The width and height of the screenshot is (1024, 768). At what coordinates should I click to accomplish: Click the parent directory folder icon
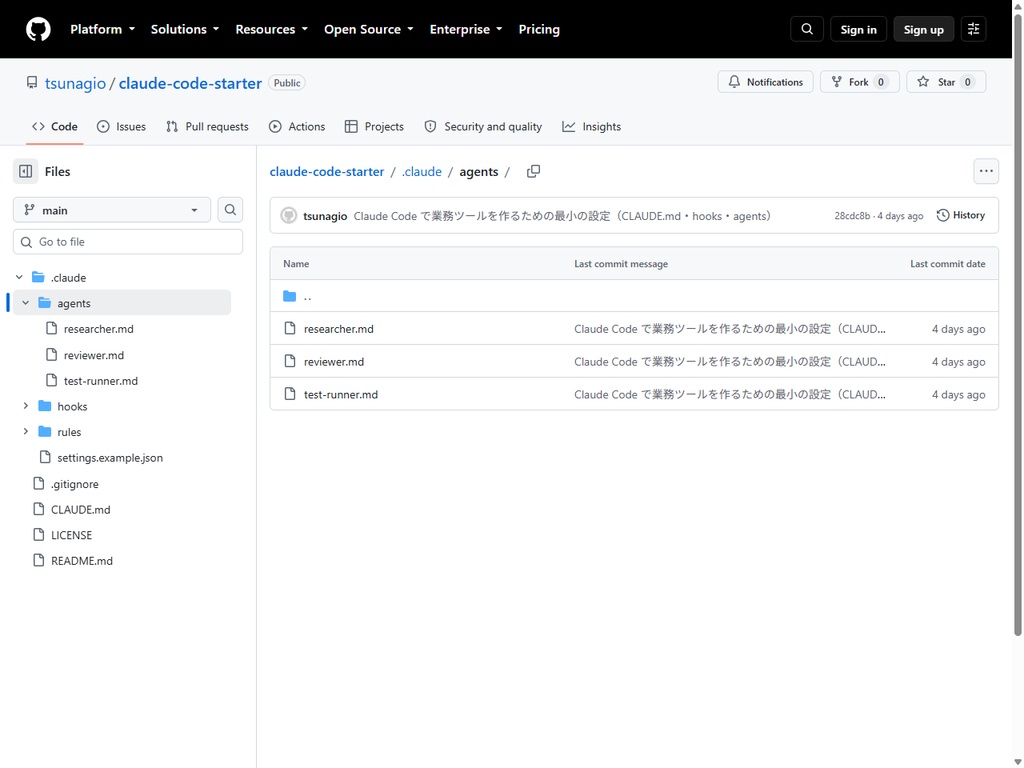point(289,296)
